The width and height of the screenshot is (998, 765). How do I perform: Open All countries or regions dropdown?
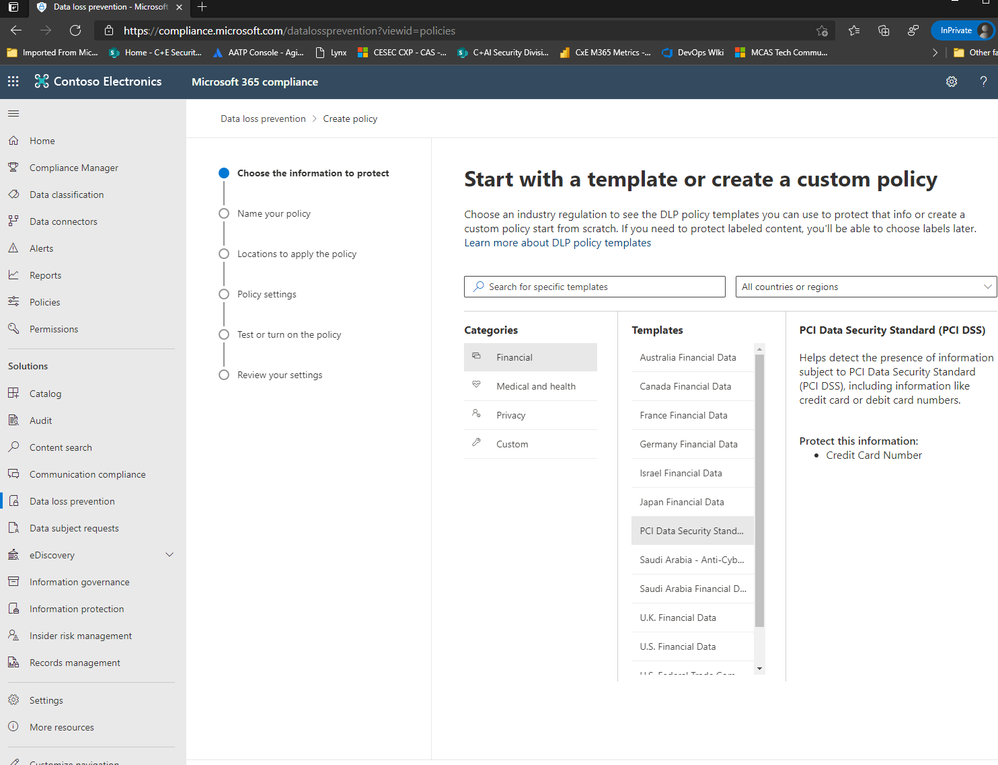(x=866, y=286)
